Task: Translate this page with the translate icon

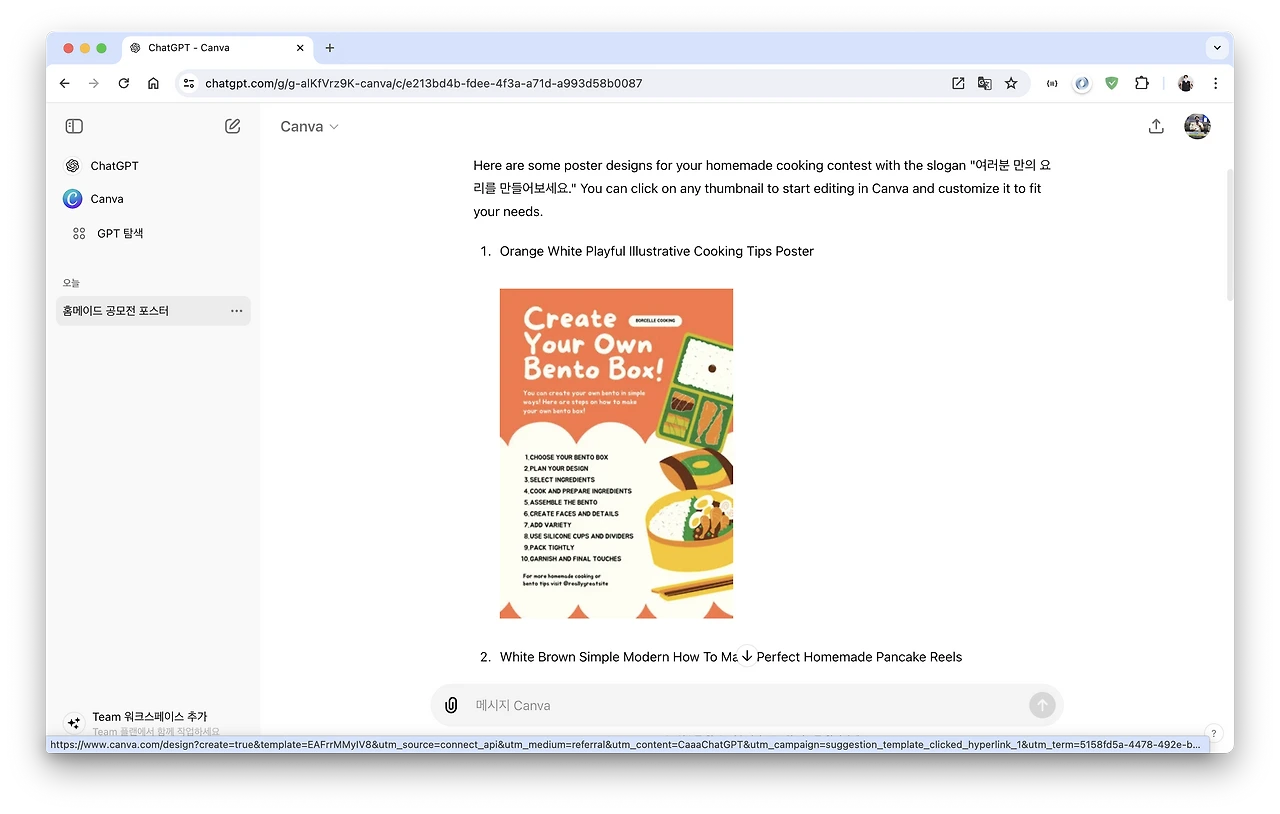Action: (985, 83)
